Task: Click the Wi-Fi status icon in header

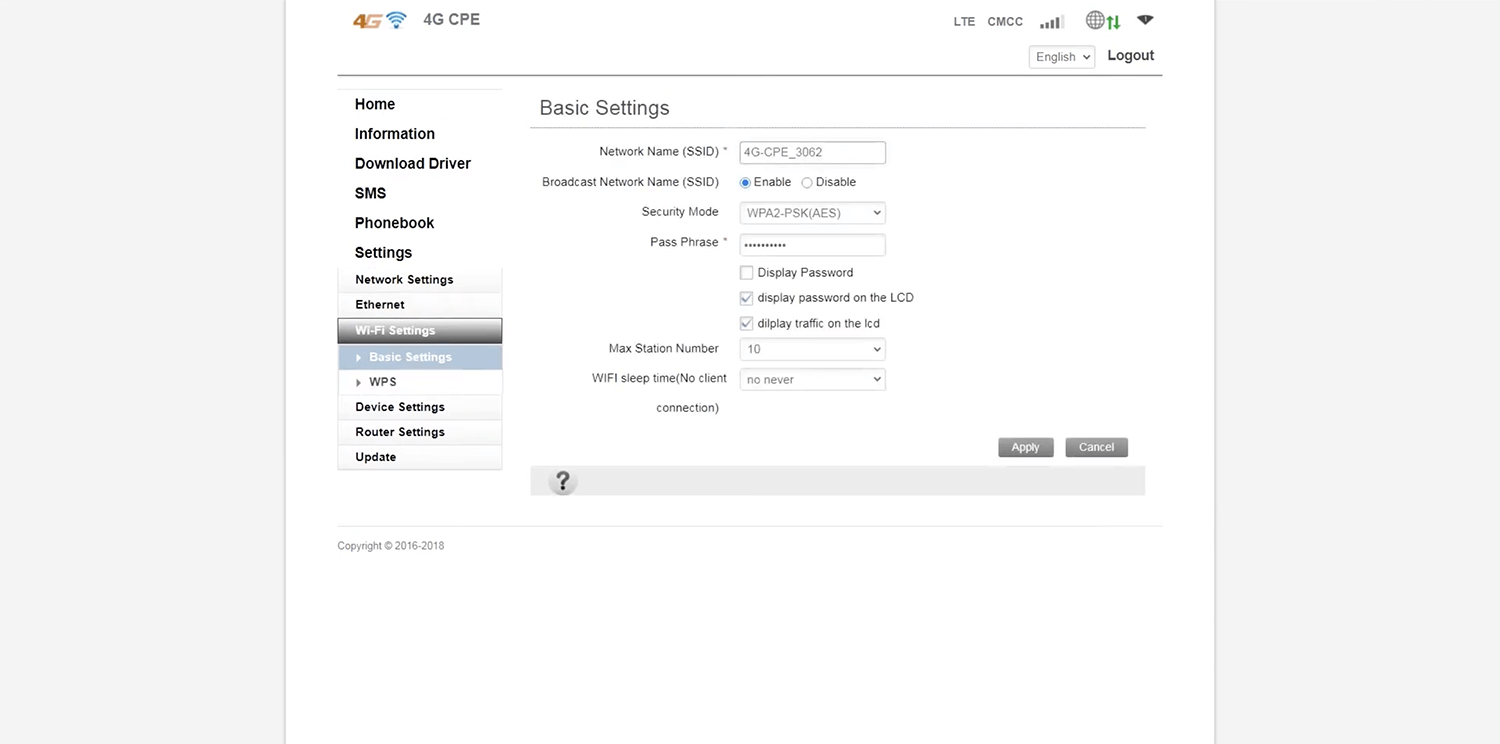Action: (x=1146, y=20)
